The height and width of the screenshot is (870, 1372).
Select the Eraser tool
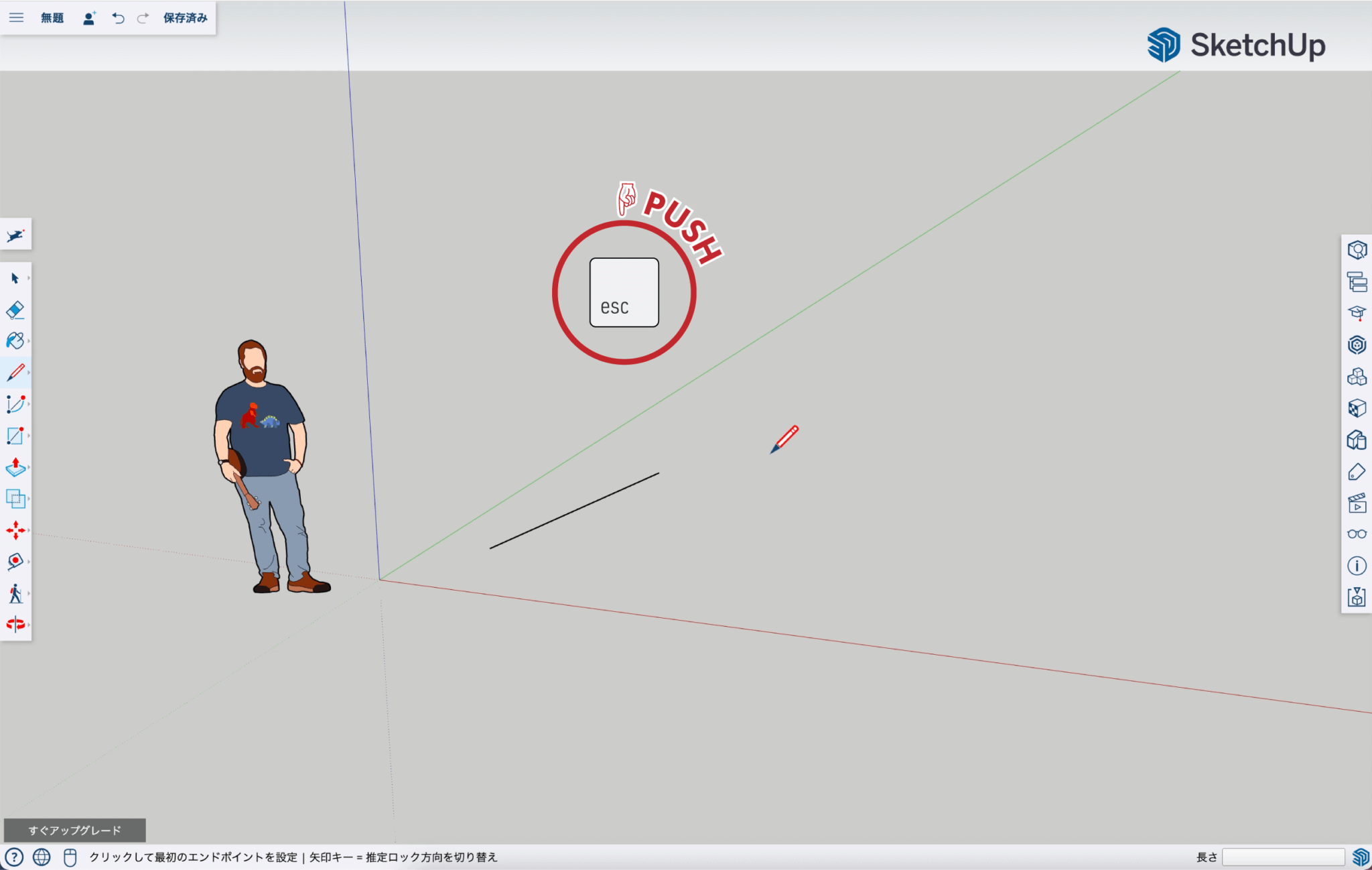point(15,310)
